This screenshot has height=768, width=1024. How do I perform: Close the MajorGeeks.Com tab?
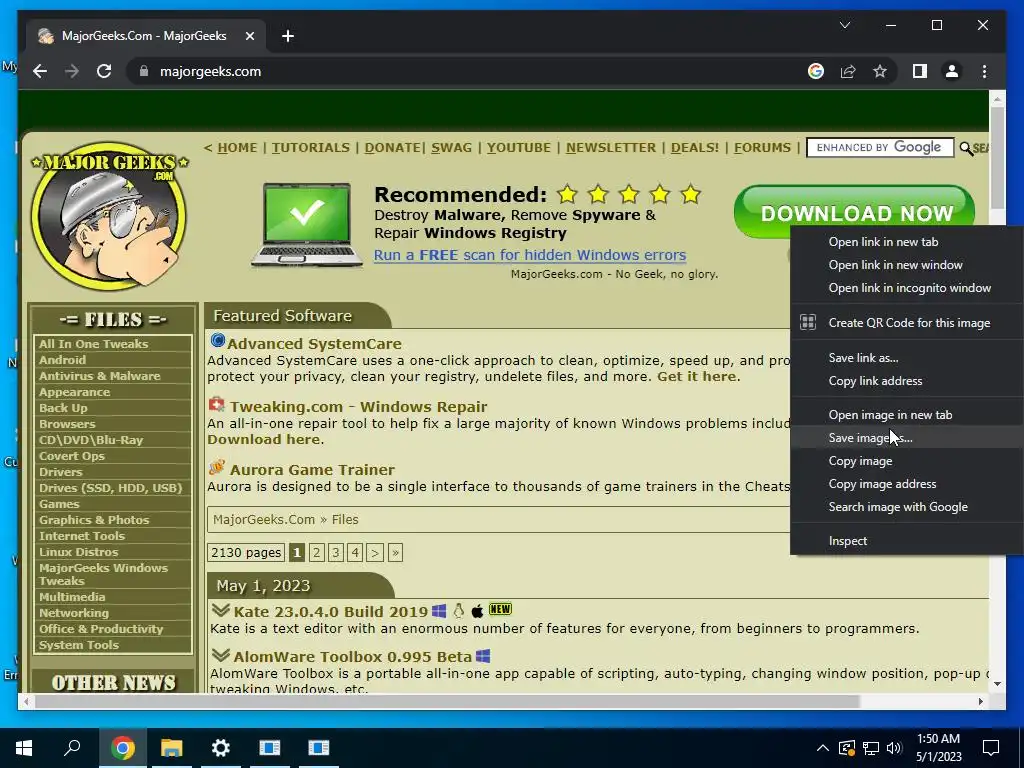coord(249,36)
